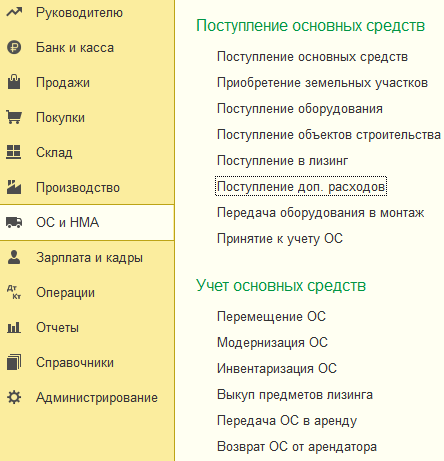Click the grid icon for Склад

tap(14, 152)
